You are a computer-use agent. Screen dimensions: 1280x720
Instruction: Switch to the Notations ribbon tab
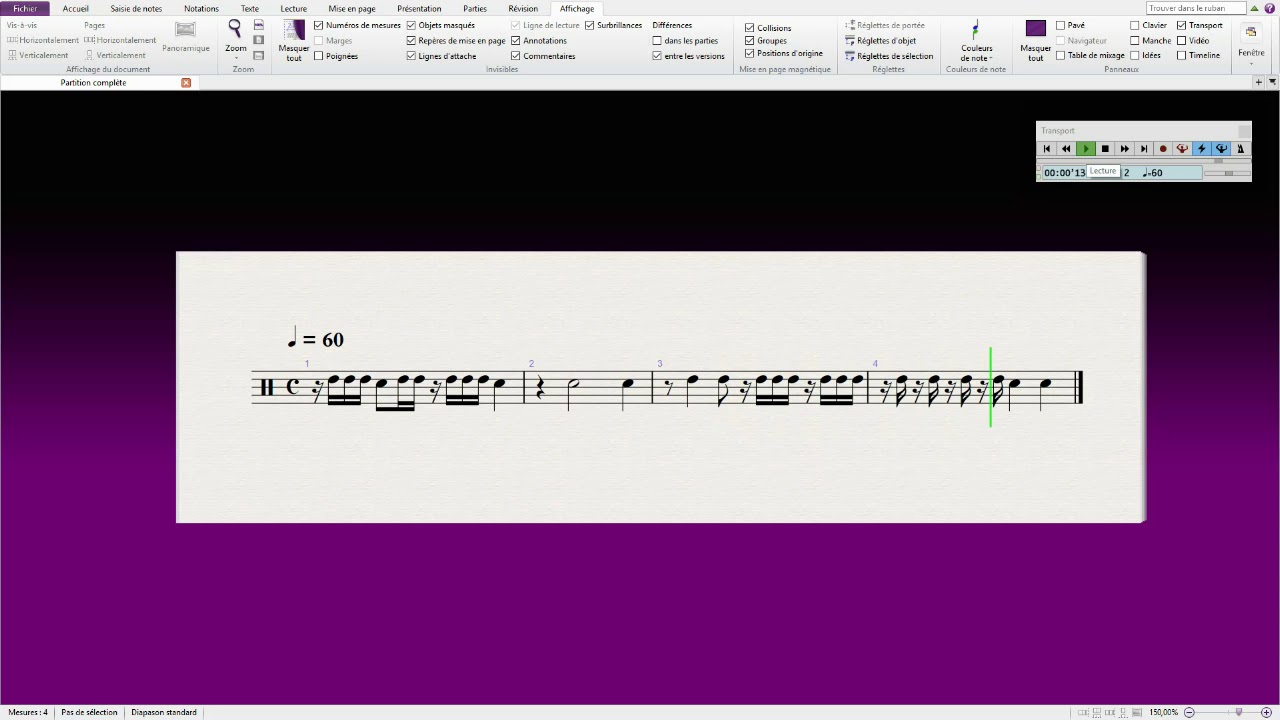coord(201,8)
